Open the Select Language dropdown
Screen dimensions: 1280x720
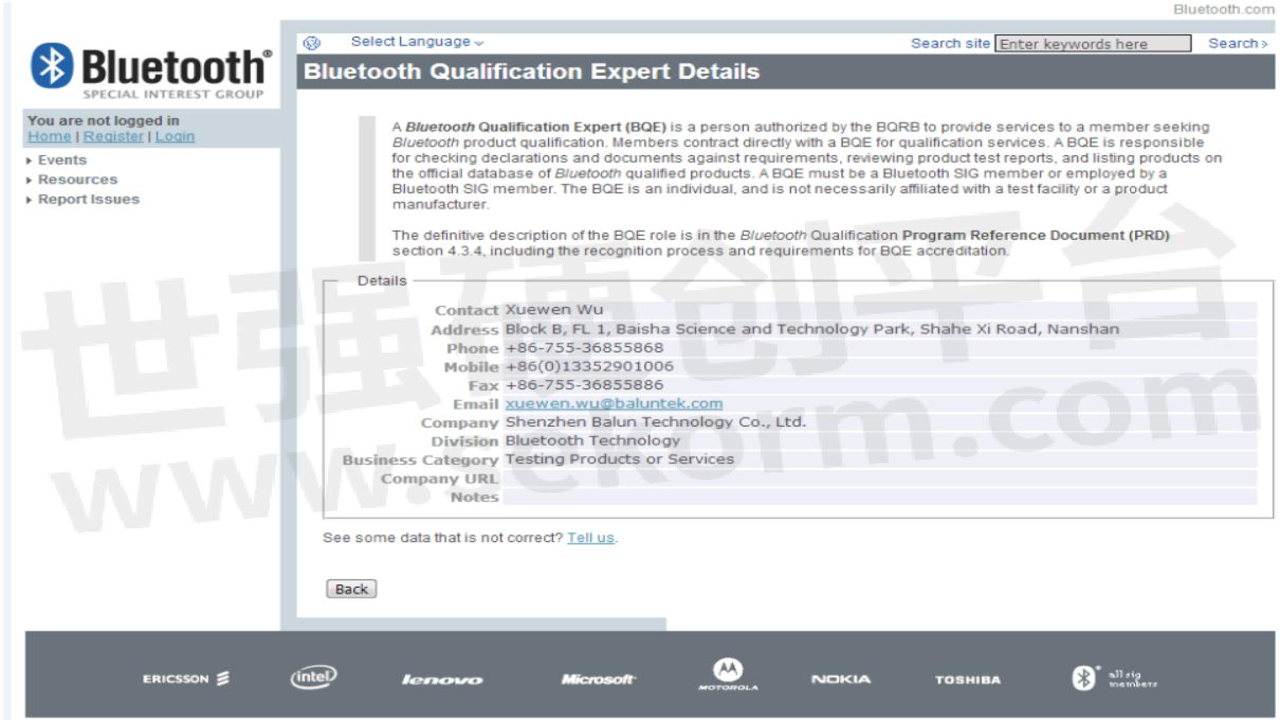[x=417, y=42]
